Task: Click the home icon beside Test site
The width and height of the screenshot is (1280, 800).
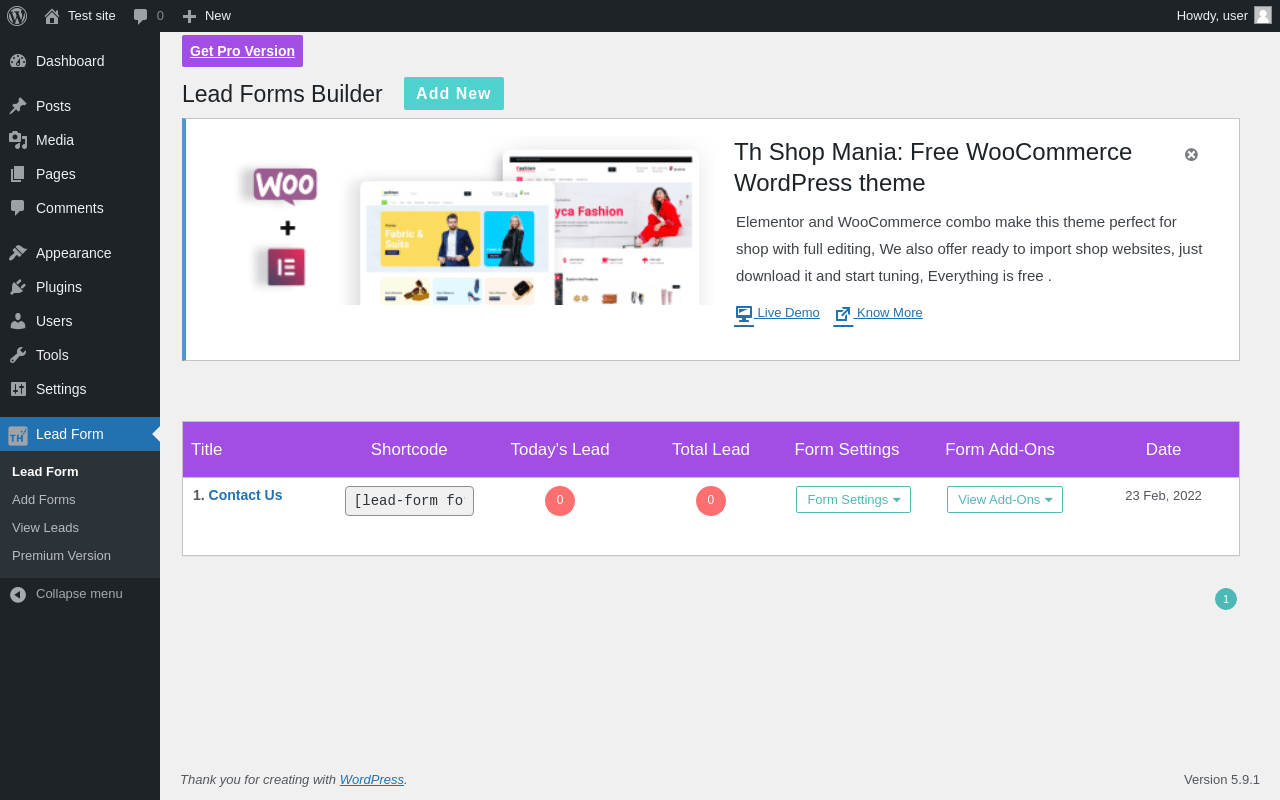Action: click(x=52, y=16)
